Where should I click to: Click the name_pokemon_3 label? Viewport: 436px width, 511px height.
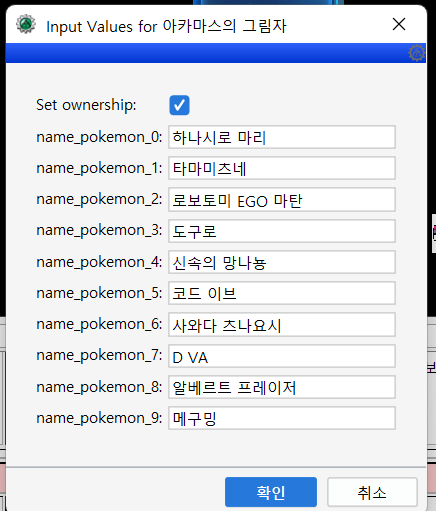tap(99, 231)
